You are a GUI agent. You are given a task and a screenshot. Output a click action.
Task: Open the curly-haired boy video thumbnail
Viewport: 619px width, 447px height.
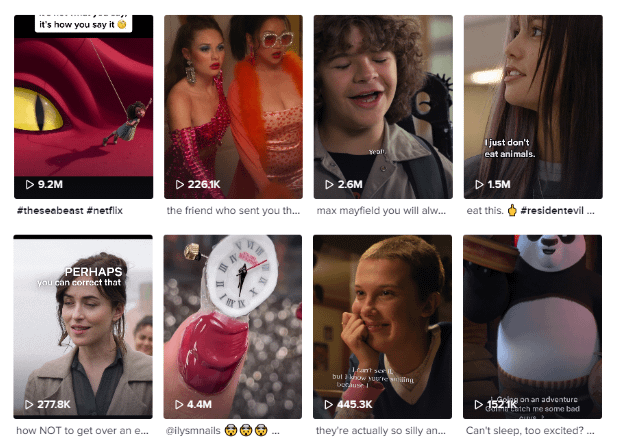tap(383, 107)
